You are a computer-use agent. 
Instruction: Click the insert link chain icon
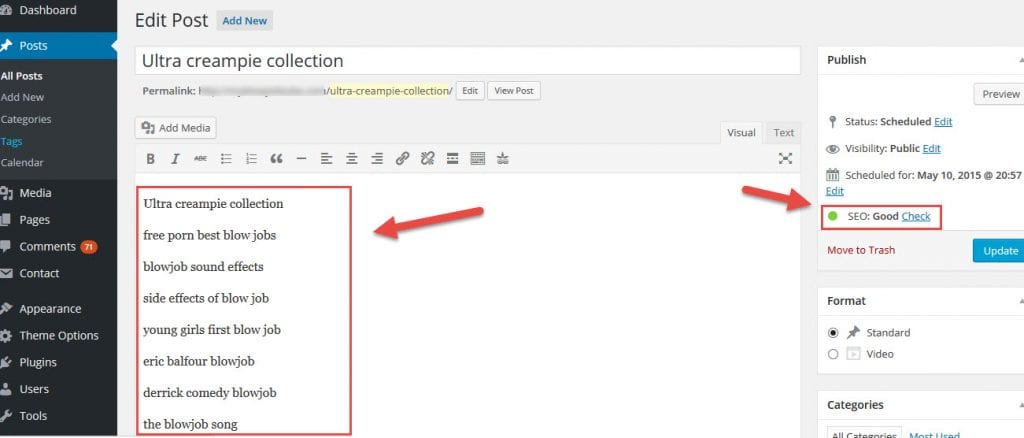pos(402,158)
